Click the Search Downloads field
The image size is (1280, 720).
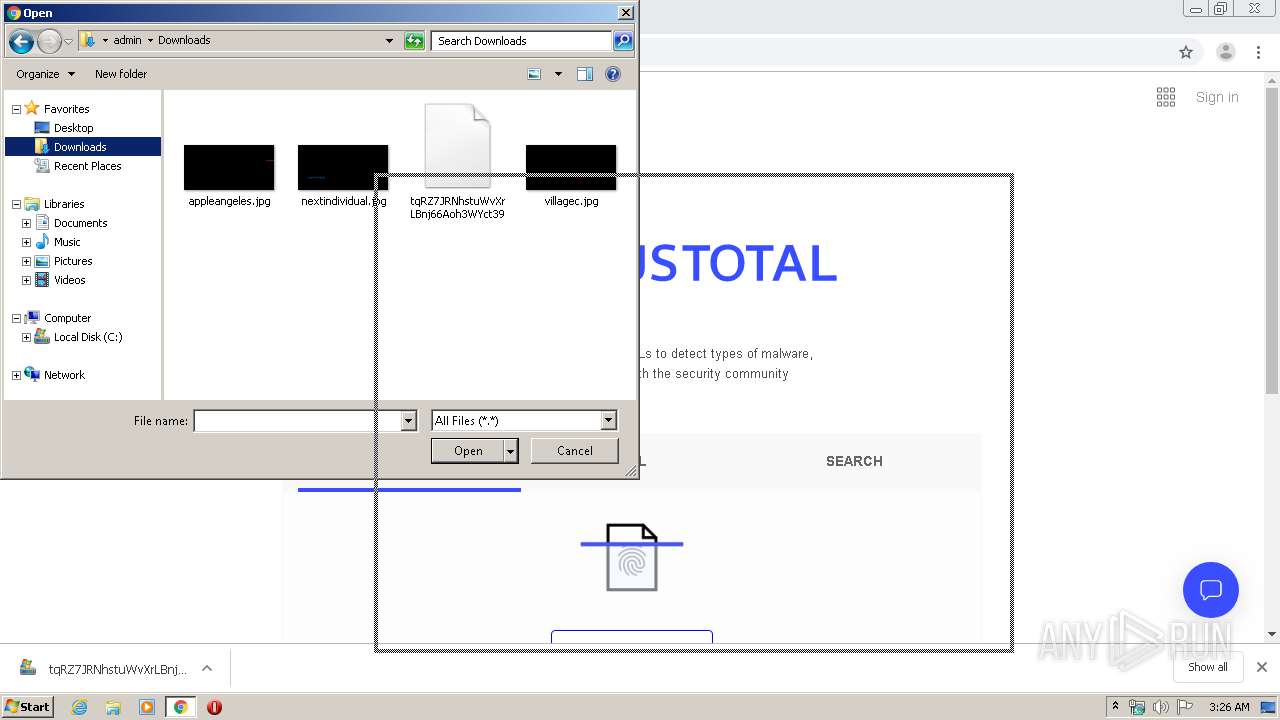tap(522, 41)
